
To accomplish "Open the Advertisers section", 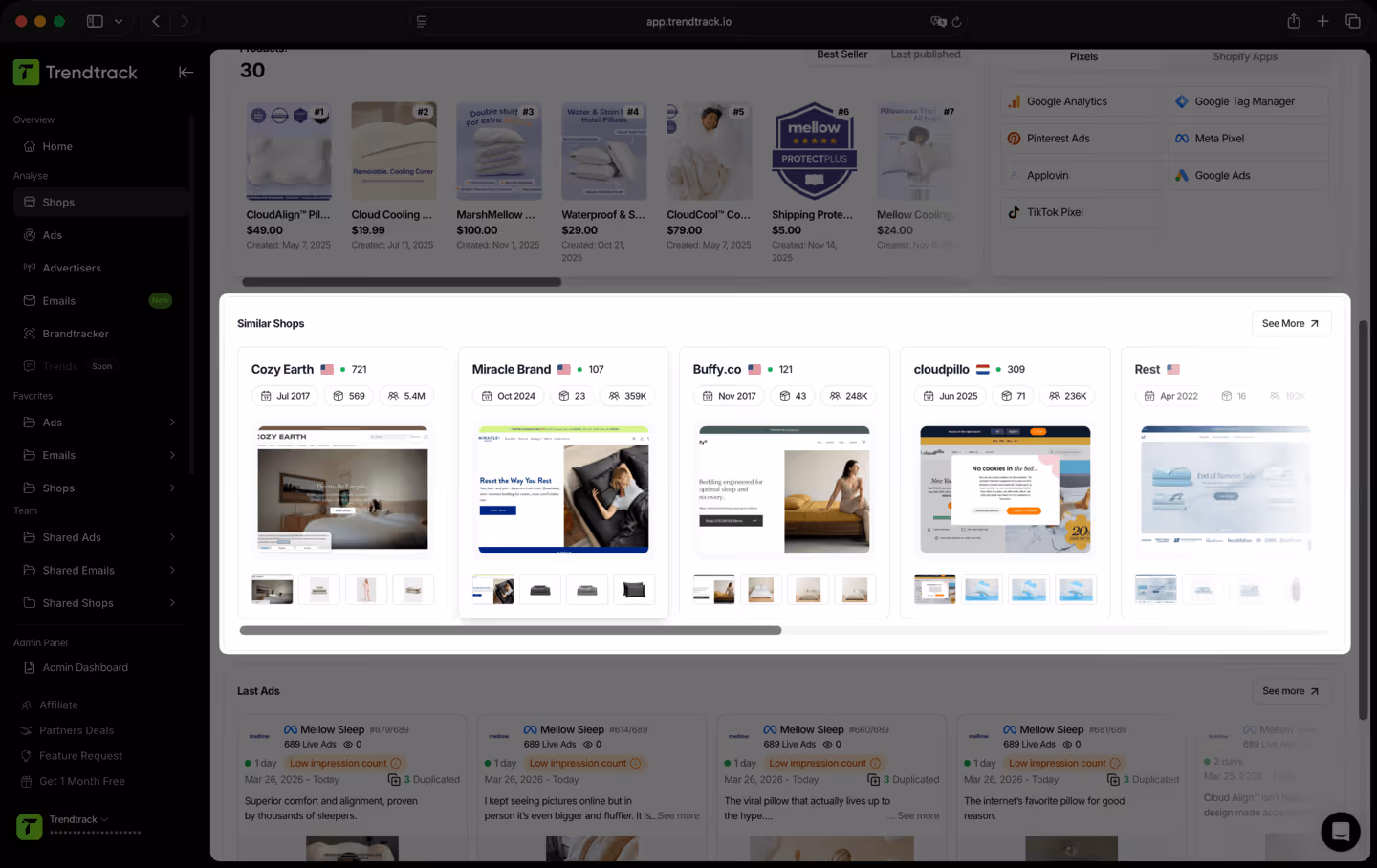I will click(72, 268).
